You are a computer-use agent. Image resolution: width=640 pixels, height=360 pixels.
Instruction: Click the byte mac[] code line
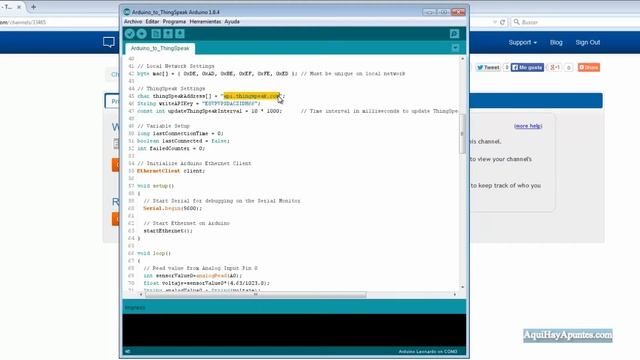click(271, 73)
